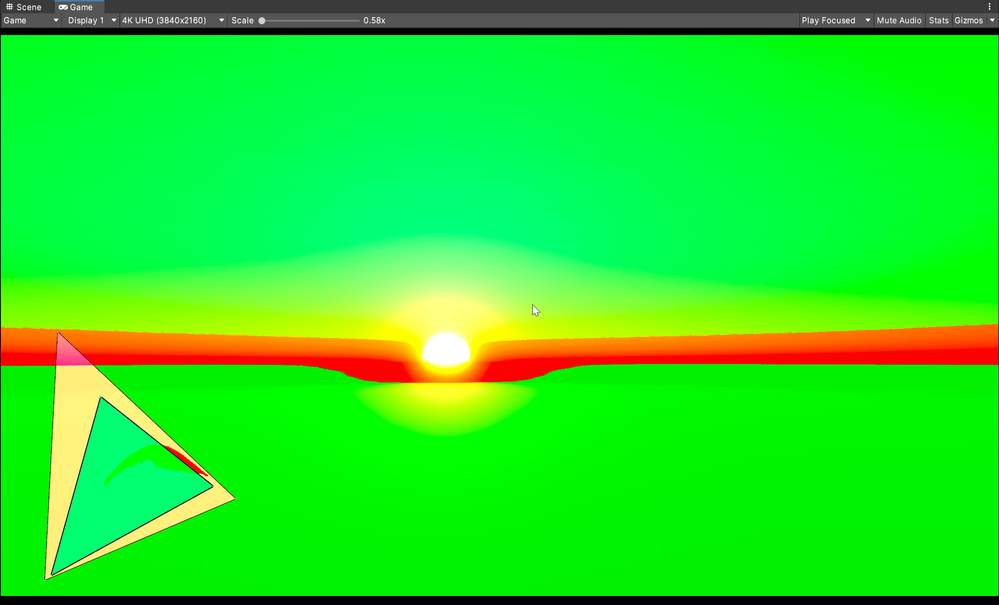999x605 pixels.
Task: Open the Play Focused behavior dropdown
Action: [x=830, y=20]
